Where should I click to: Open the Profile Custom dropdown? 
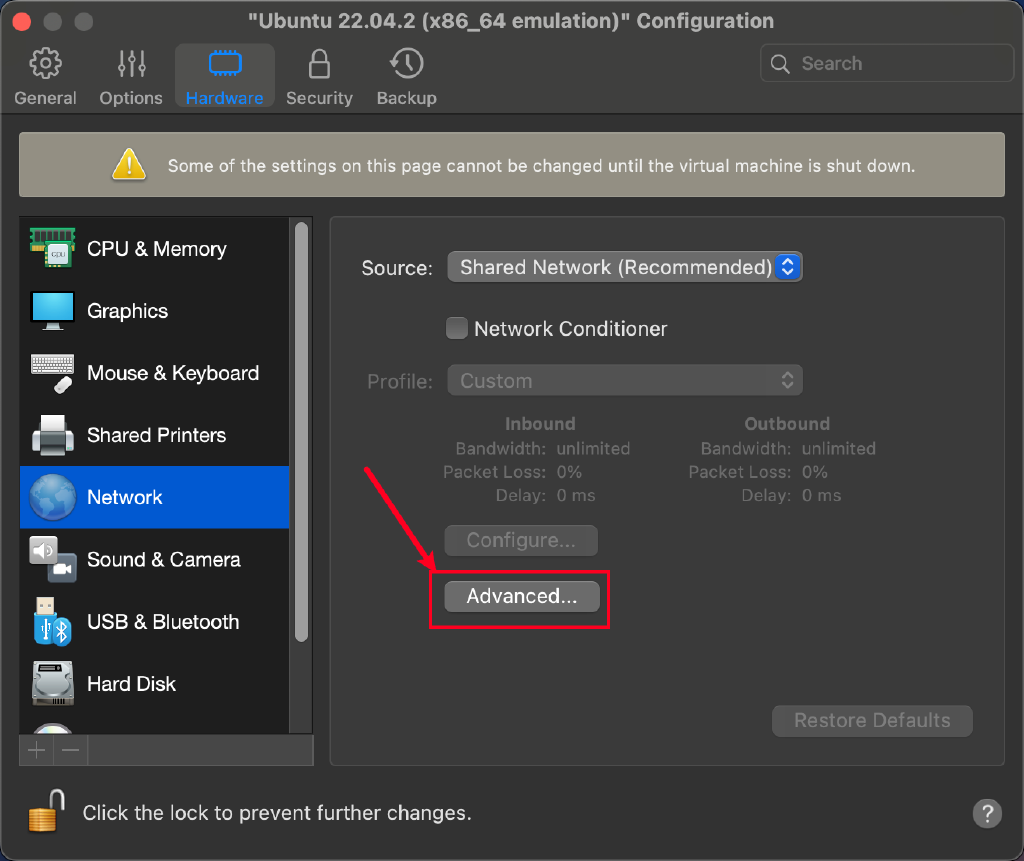(624, 381)
